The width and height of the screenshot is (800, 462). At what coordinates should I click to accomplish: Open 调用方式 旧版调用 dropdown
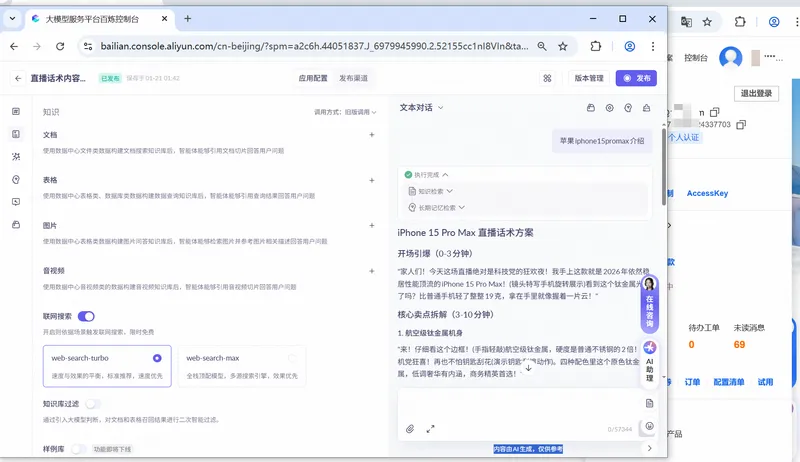click(345, 112)
